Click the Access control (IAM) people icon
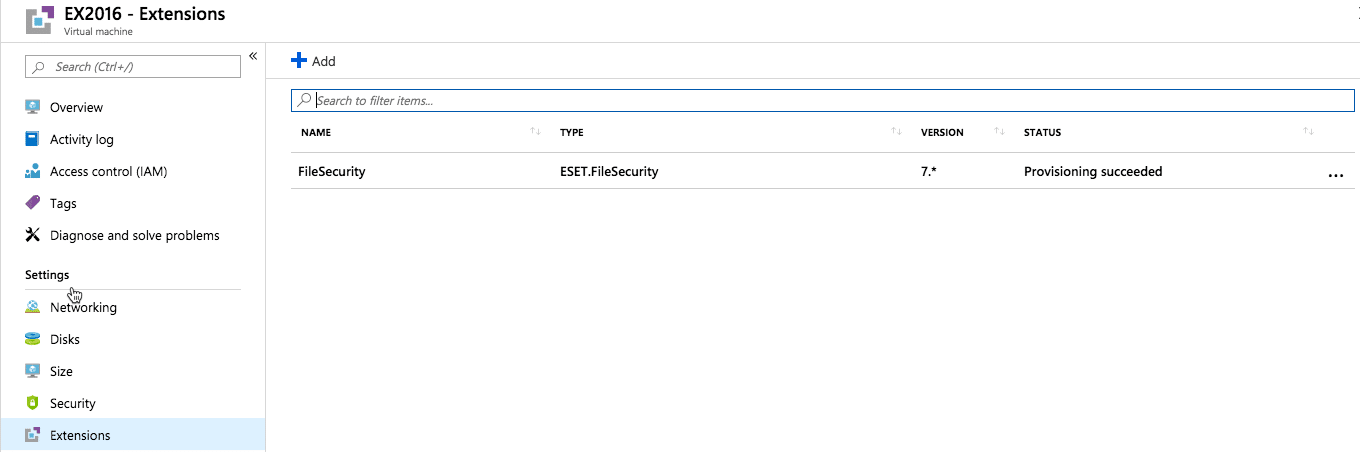This screenshot has height=452, width=1360. (x=32, y=171)
